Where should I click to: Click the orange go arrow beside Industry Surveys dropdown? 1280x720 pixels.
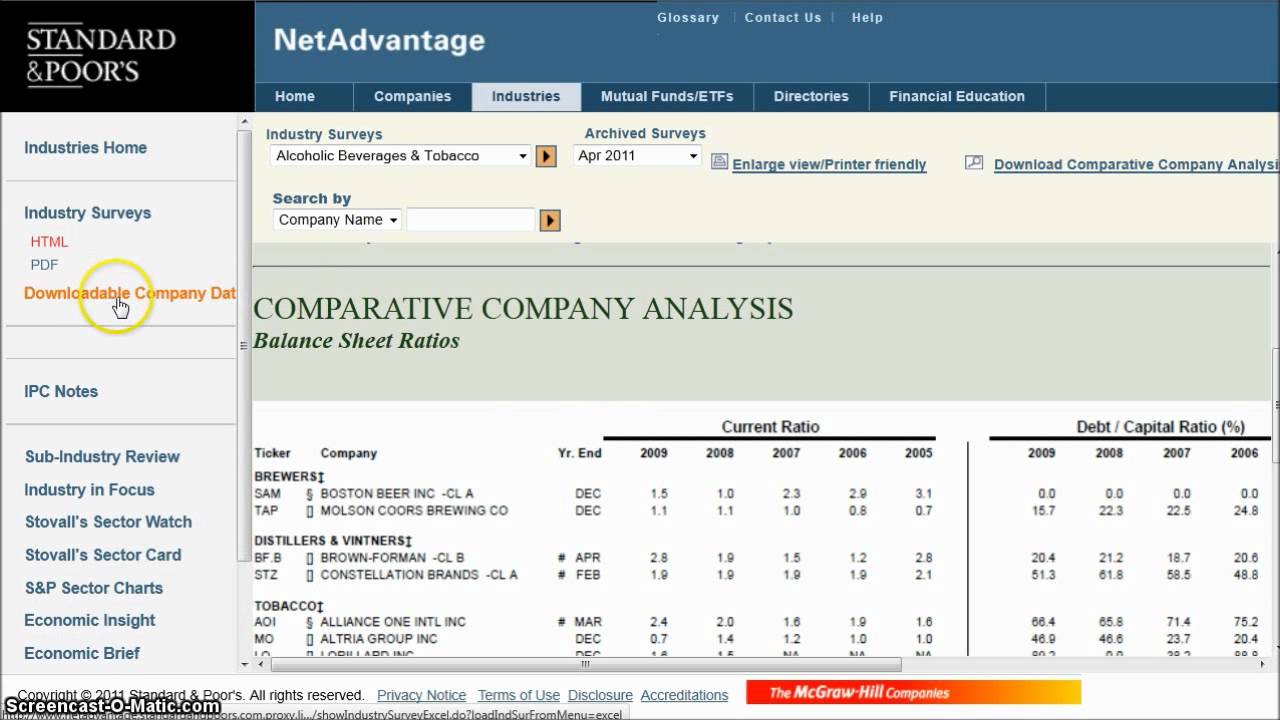(546, 156)
